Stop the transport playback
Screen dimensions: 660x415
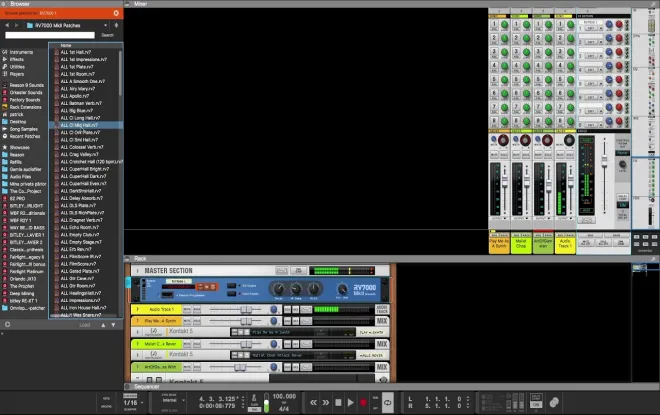click(x=338, y=403)
